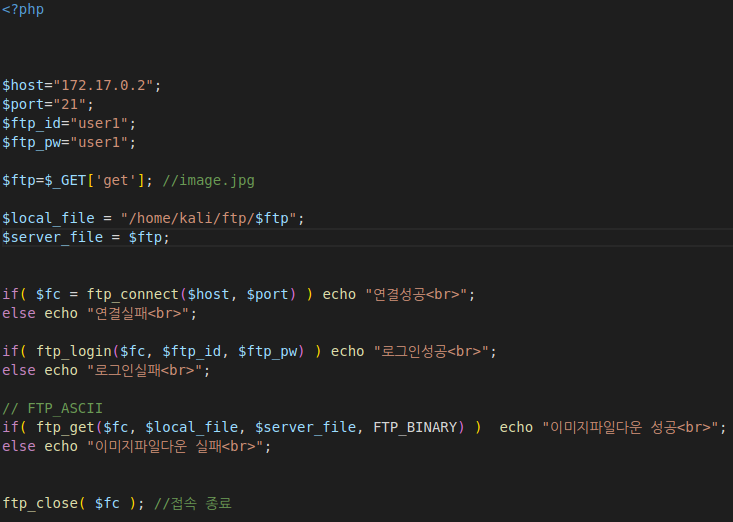The image size is (733, 522).
Task: Click the $ftp_id variable name
Action: 32,123
